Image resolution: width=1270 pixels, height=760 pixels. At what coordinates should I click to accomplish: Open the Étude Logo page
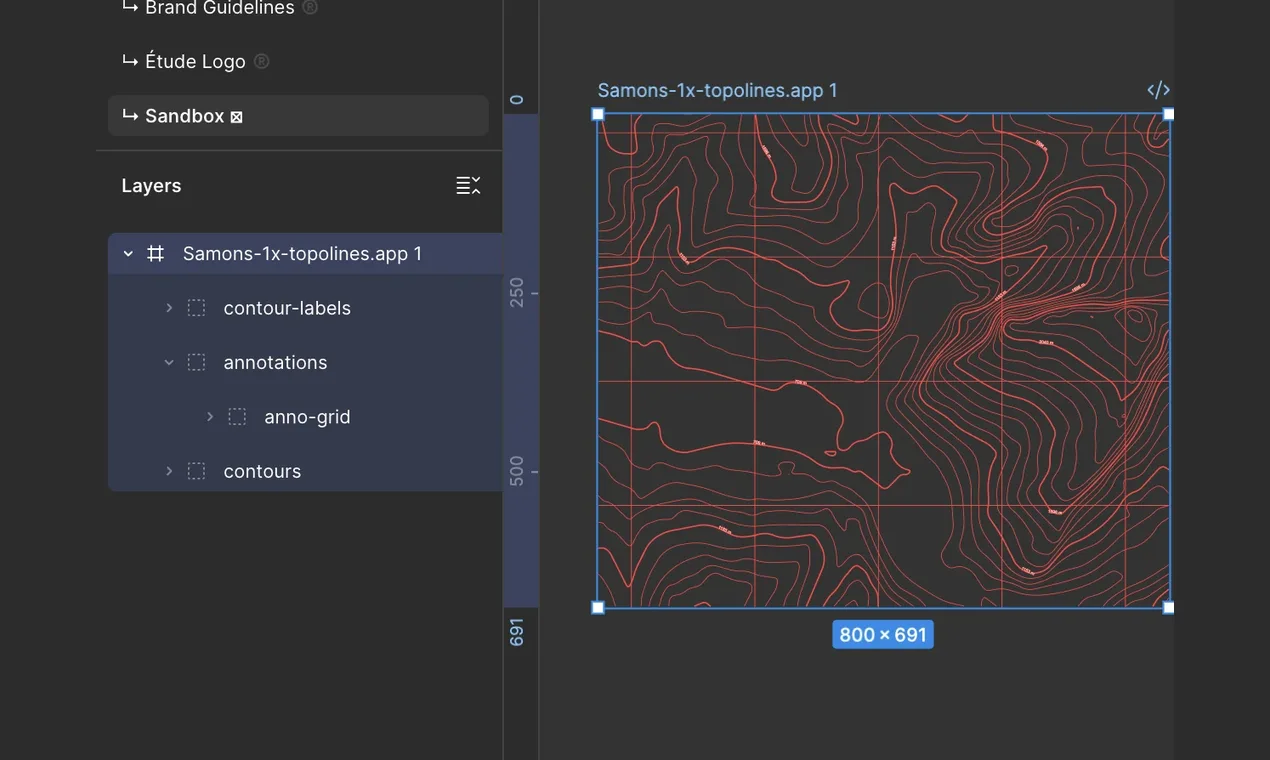196,61
